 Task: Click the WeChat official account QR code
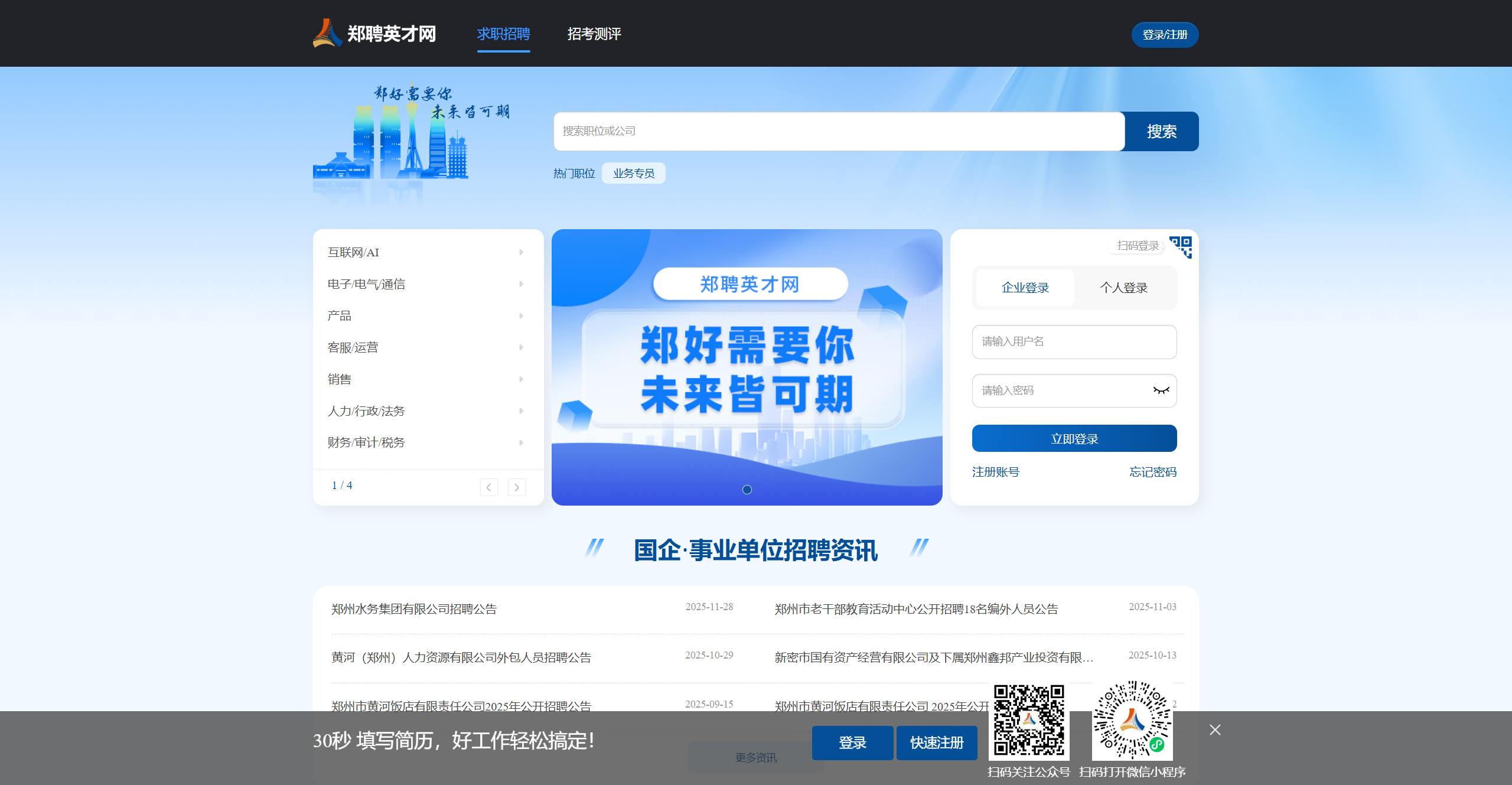pyautogui.click(x=1028, y=721)
